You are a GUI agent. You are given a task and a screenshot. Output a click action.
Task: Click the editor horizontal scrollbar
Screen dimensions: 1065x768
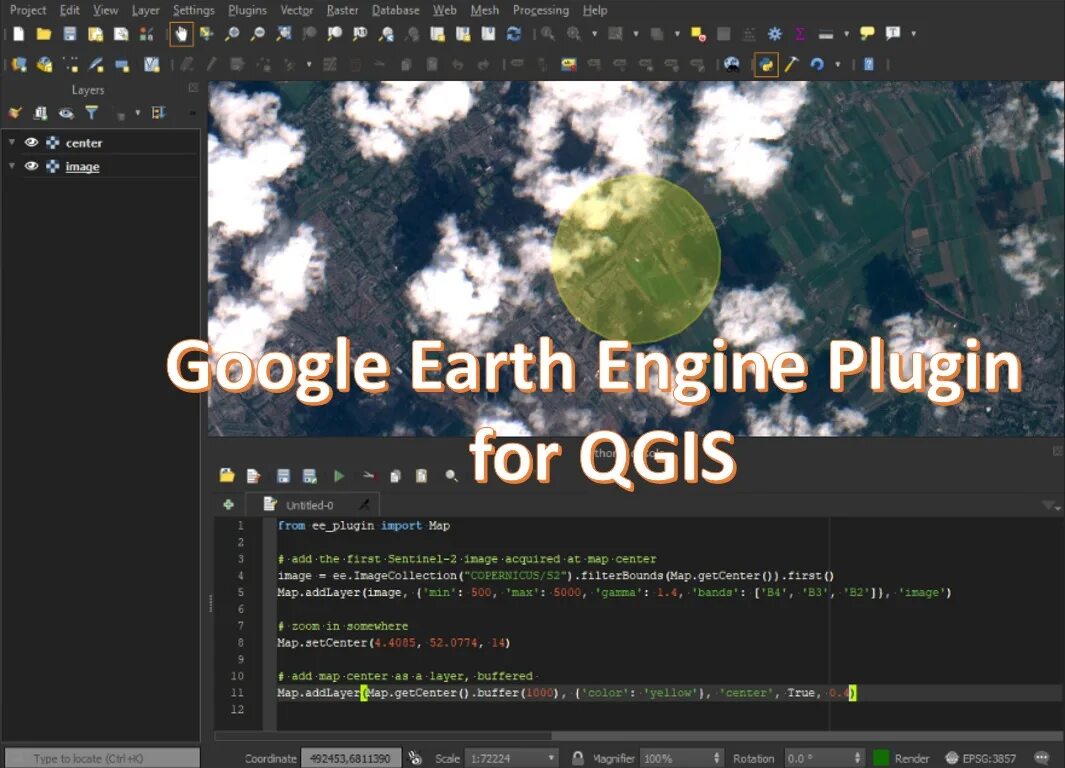(x=384, y=735)
